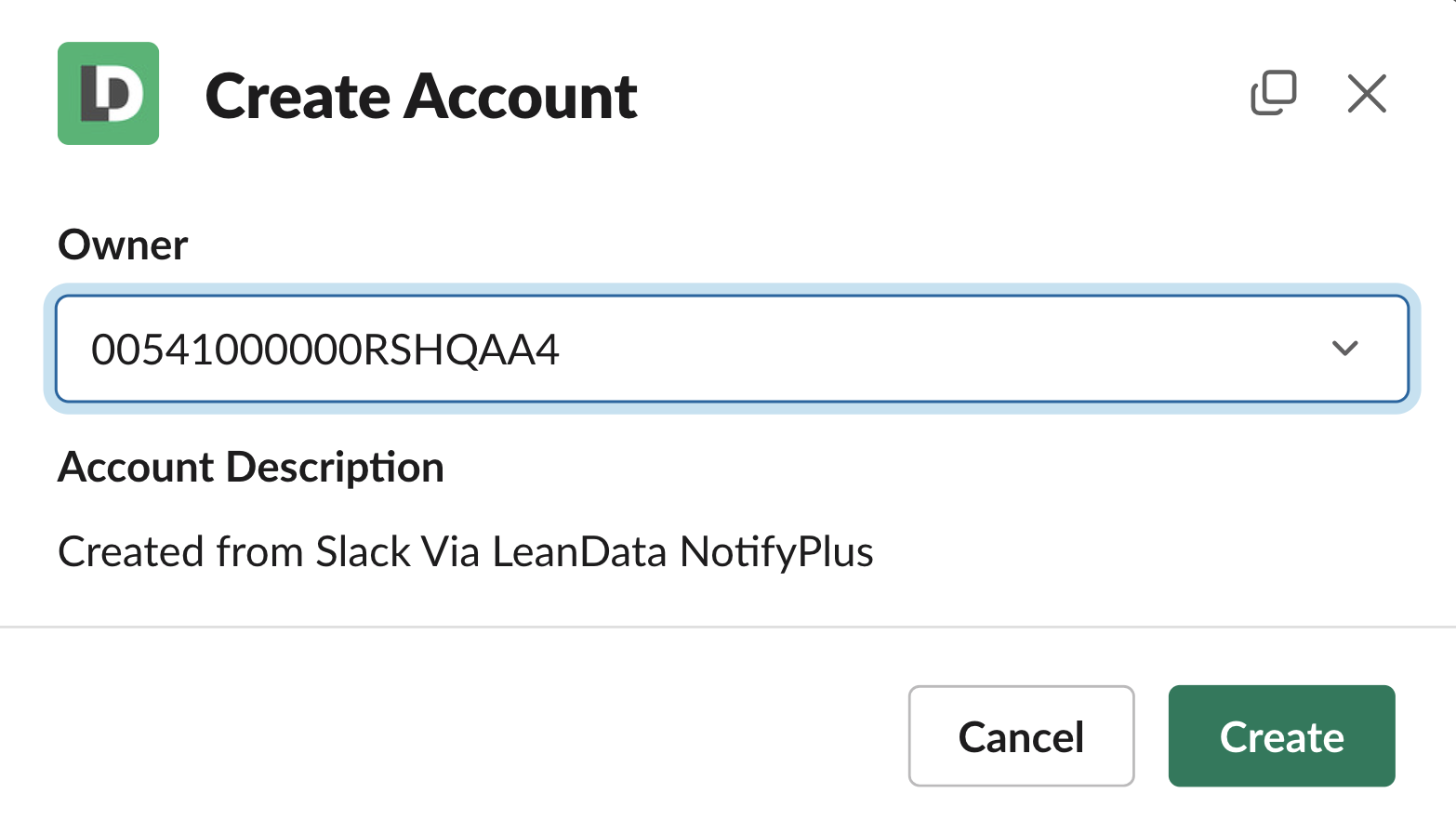This screenshot has width=1456, height=833.
Task: Confirm by clicking Create in the footer
Action: 1281,736
